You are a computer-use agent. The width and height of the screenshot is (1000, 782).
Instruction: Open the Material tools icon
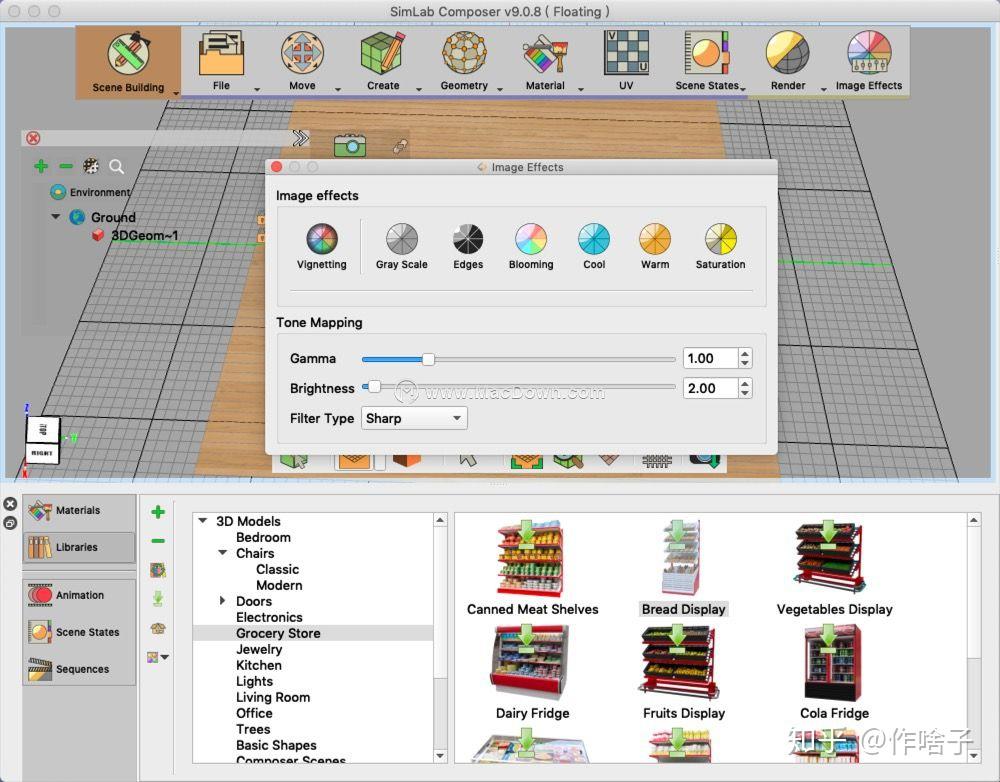(x=545, y=53)
